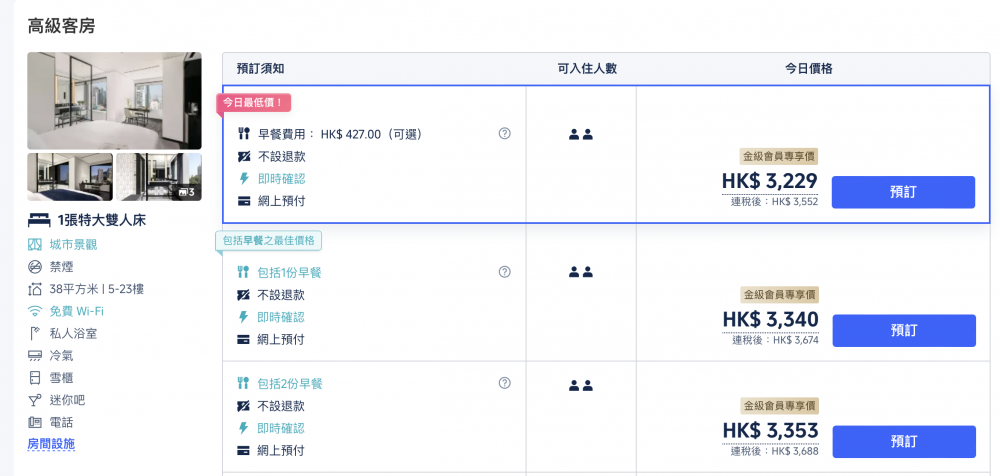Book the HK$ 3,340 rate with 預訂
The height and width of the screenshot is (476, 1000).
pyautogui.click(x=904, y=331)
